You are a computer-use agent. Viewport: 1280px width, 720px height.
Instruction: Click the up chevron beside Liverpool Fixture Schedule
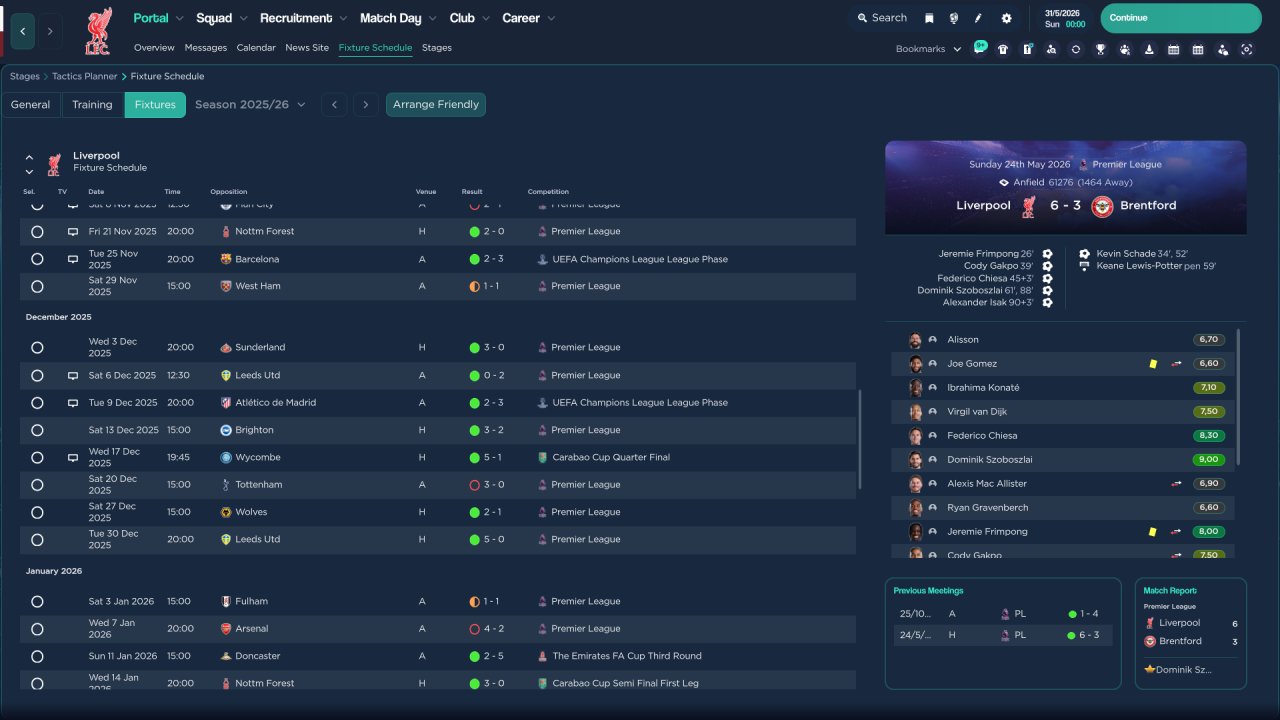(29, 157)
